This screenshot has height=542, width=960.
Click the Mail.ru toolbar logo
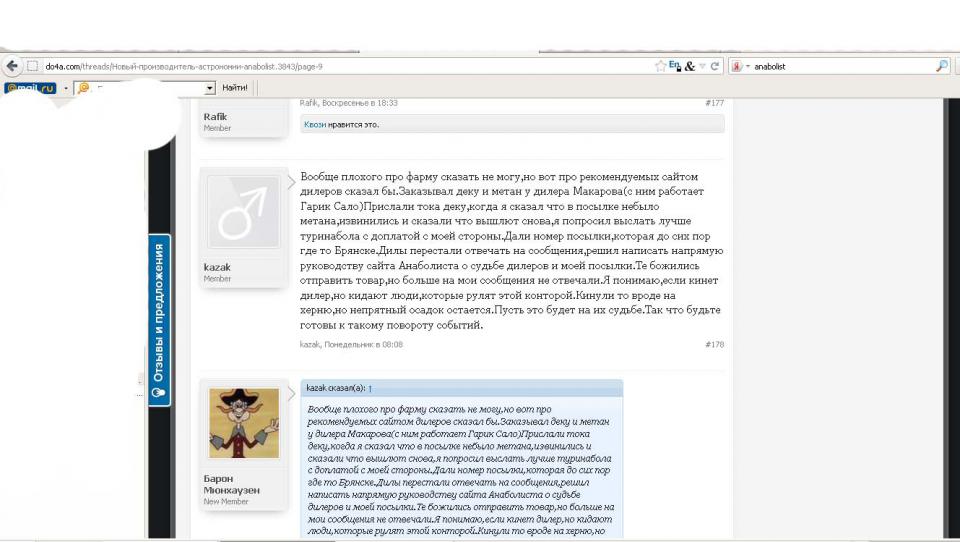coord(30,88)
